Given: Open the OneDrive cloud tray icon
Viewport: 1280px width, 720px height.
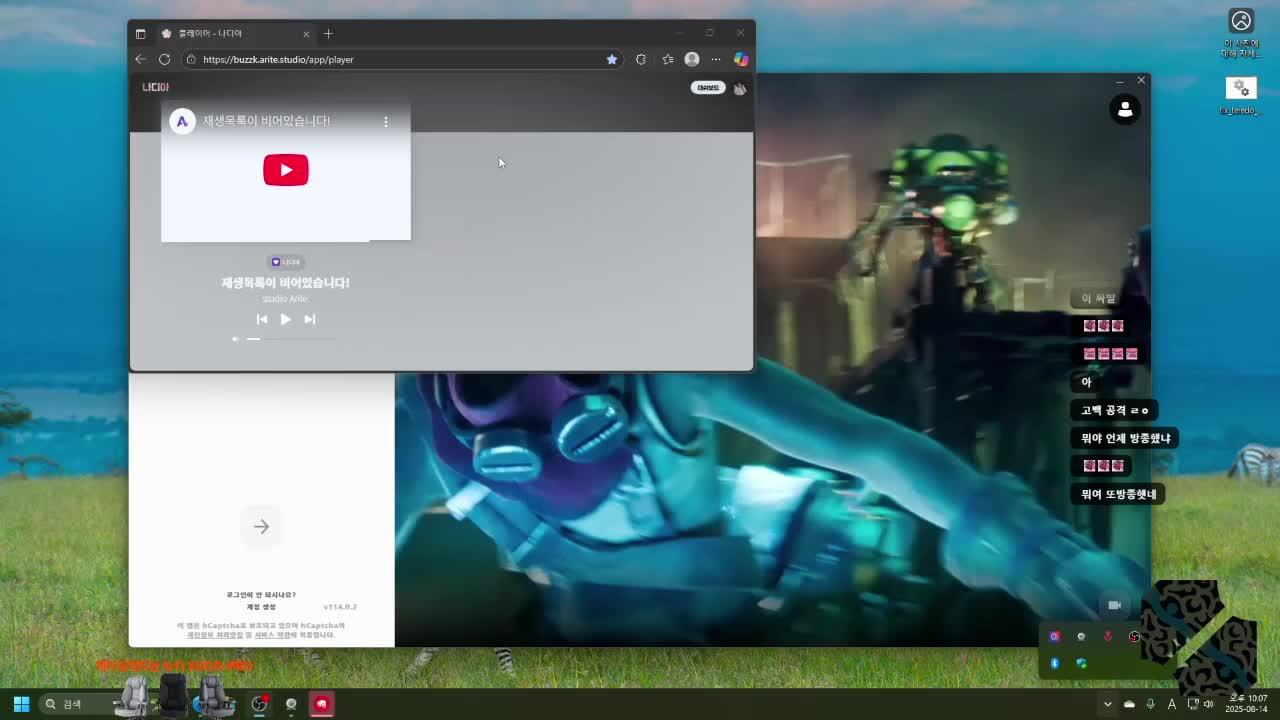Looking at the screenshot, I should tap(1129, 704).
